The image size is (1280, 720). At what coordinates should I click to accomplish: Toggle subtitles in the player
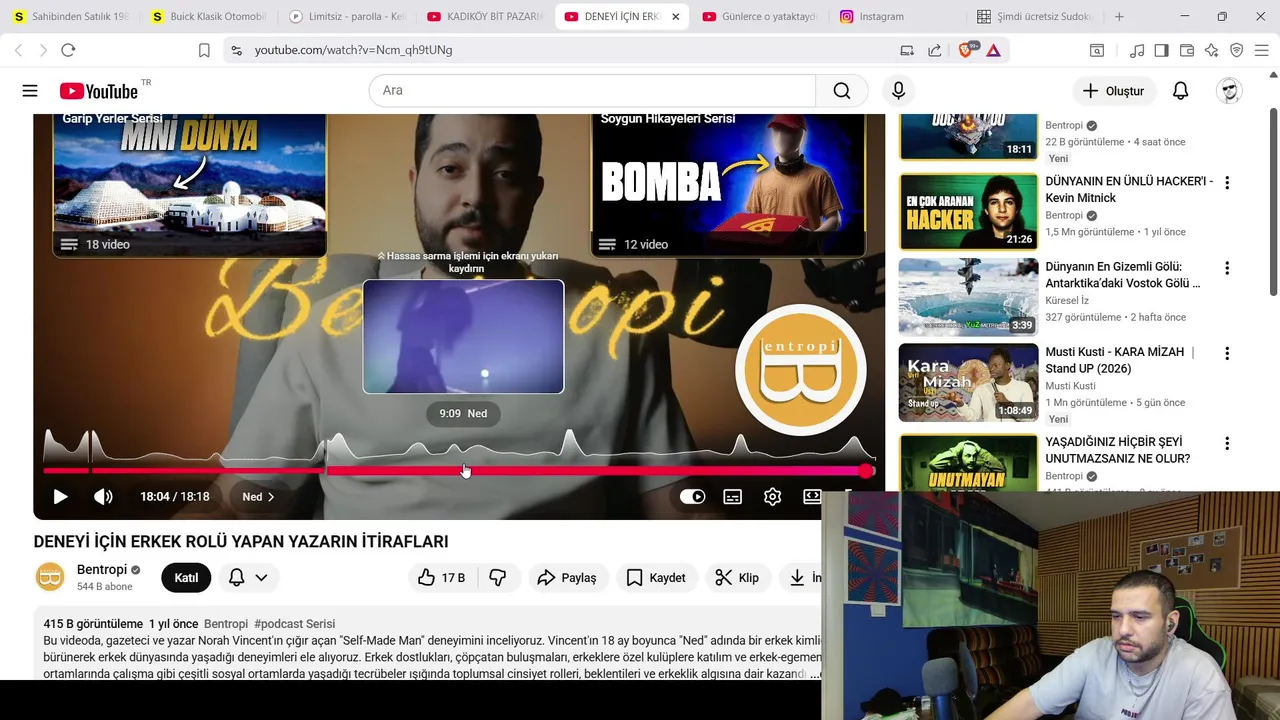click(x=733, y=497)
